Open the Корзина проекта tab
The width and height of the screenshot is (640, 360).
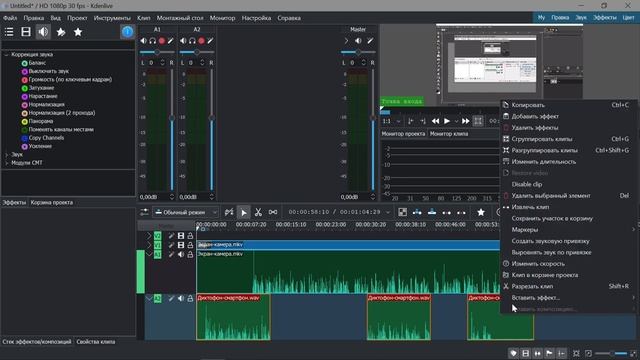pyautogui.click(x=52, y=202)
